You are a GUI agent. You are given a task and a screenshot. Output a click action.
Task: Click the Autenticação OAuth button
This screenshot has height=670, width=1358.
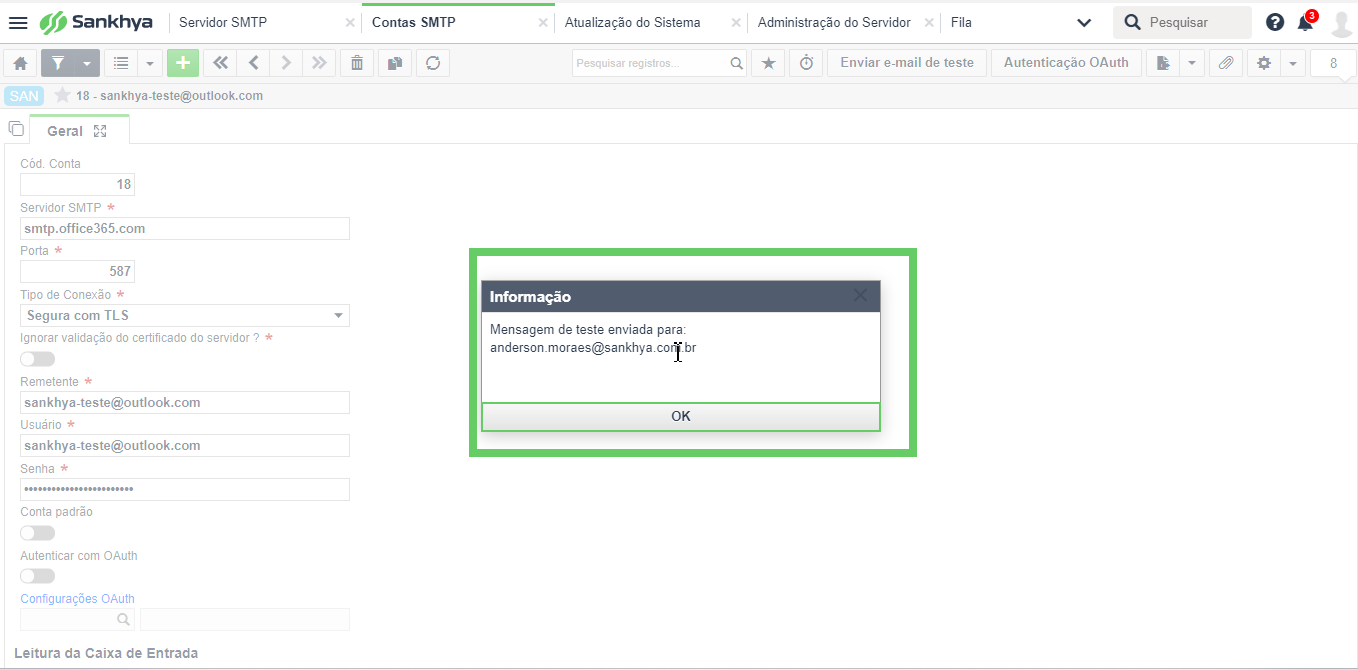1066,63
